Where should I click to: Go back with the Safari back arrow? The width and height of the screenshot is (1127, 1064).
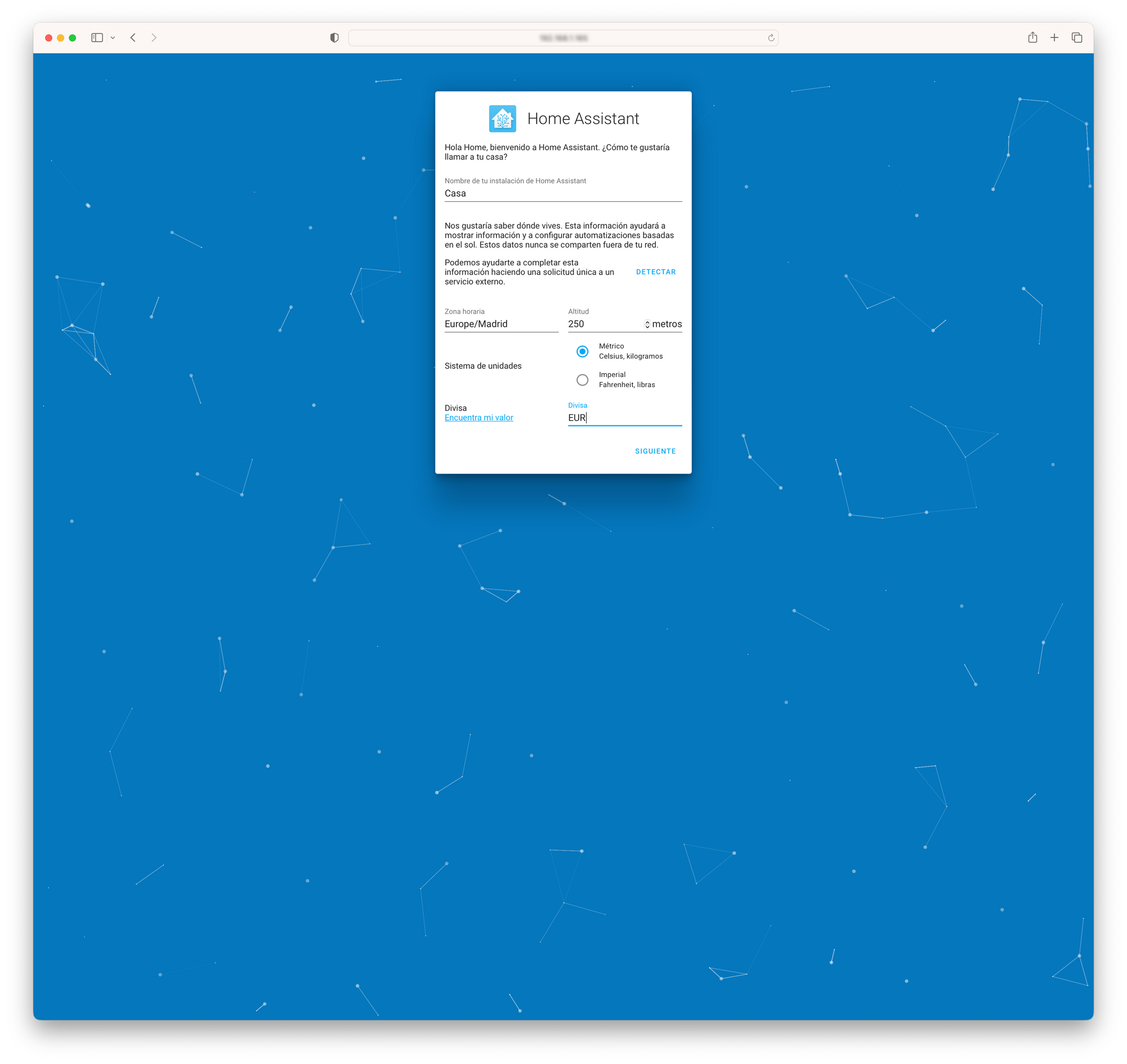coord(134,38)
